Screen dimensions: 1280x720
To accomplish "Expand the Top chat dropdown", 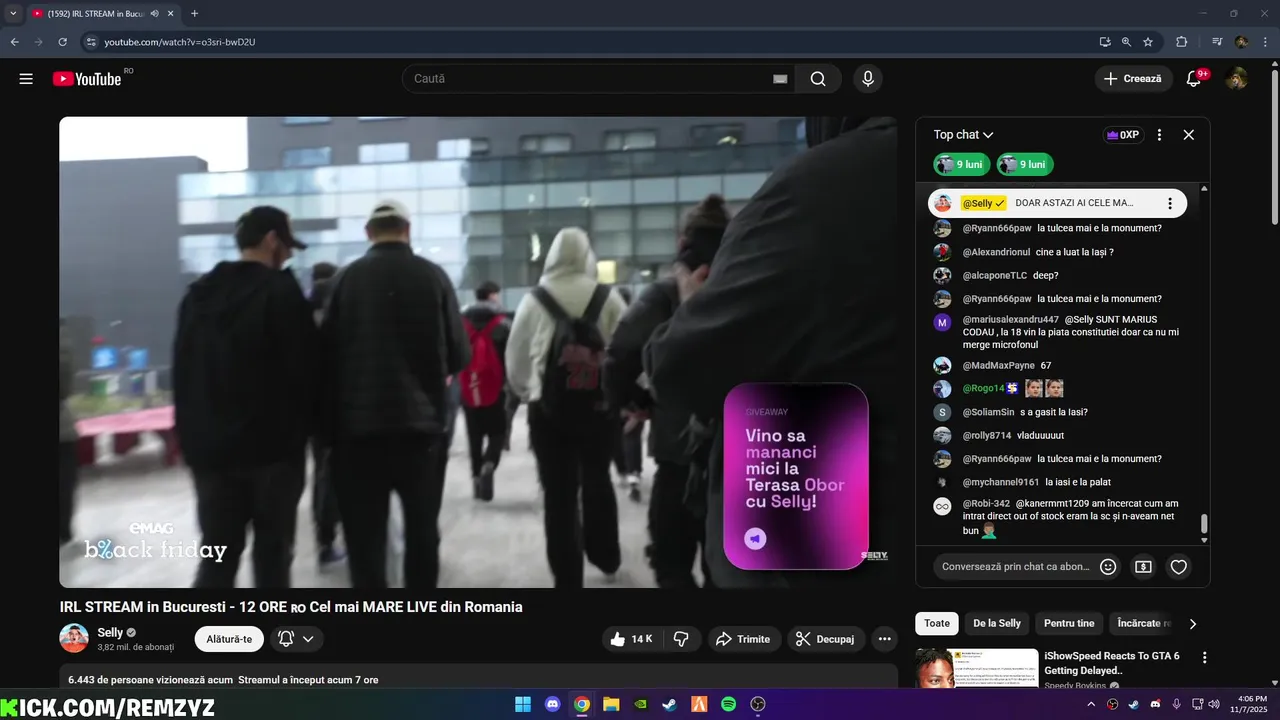I will pos(963,135).
